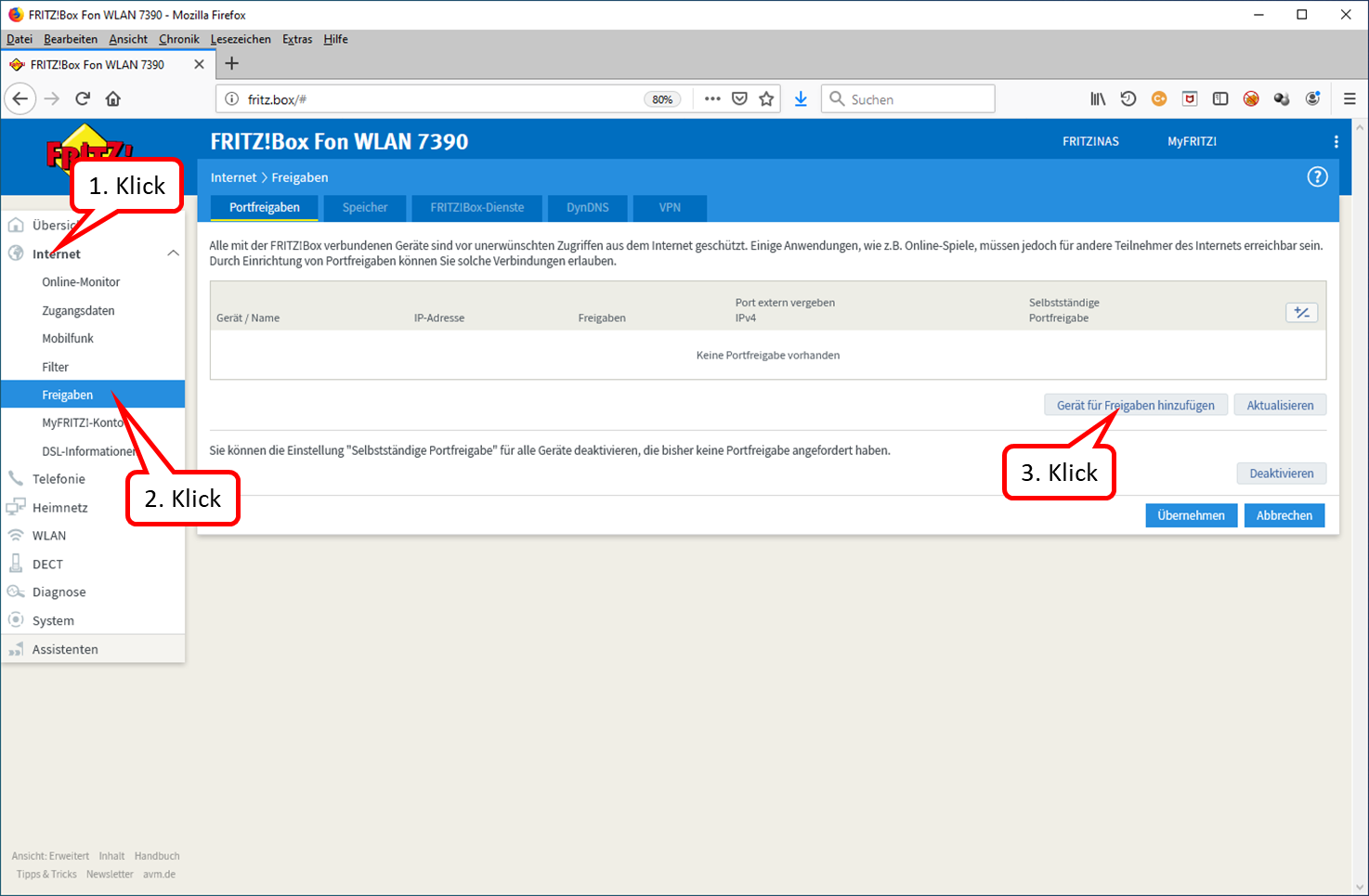Open Online-Monitor in the sidebar
This screenshot has width=1369, height=896.
pos(81,282)
